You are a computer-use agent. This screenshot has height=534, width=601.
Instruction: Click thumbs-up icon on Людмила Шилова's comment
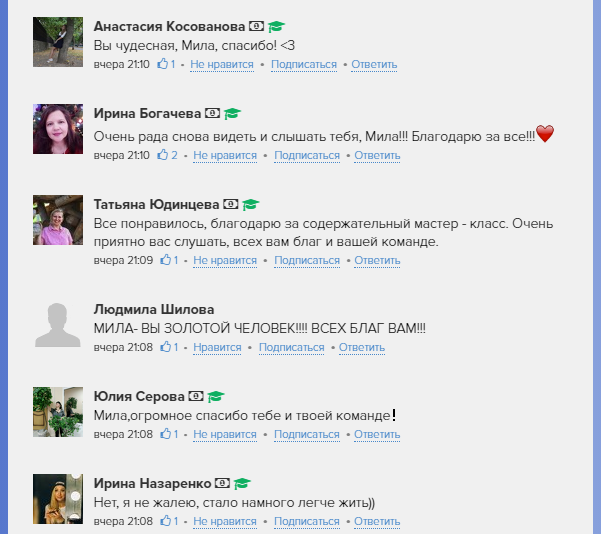(x=166, y=347)
